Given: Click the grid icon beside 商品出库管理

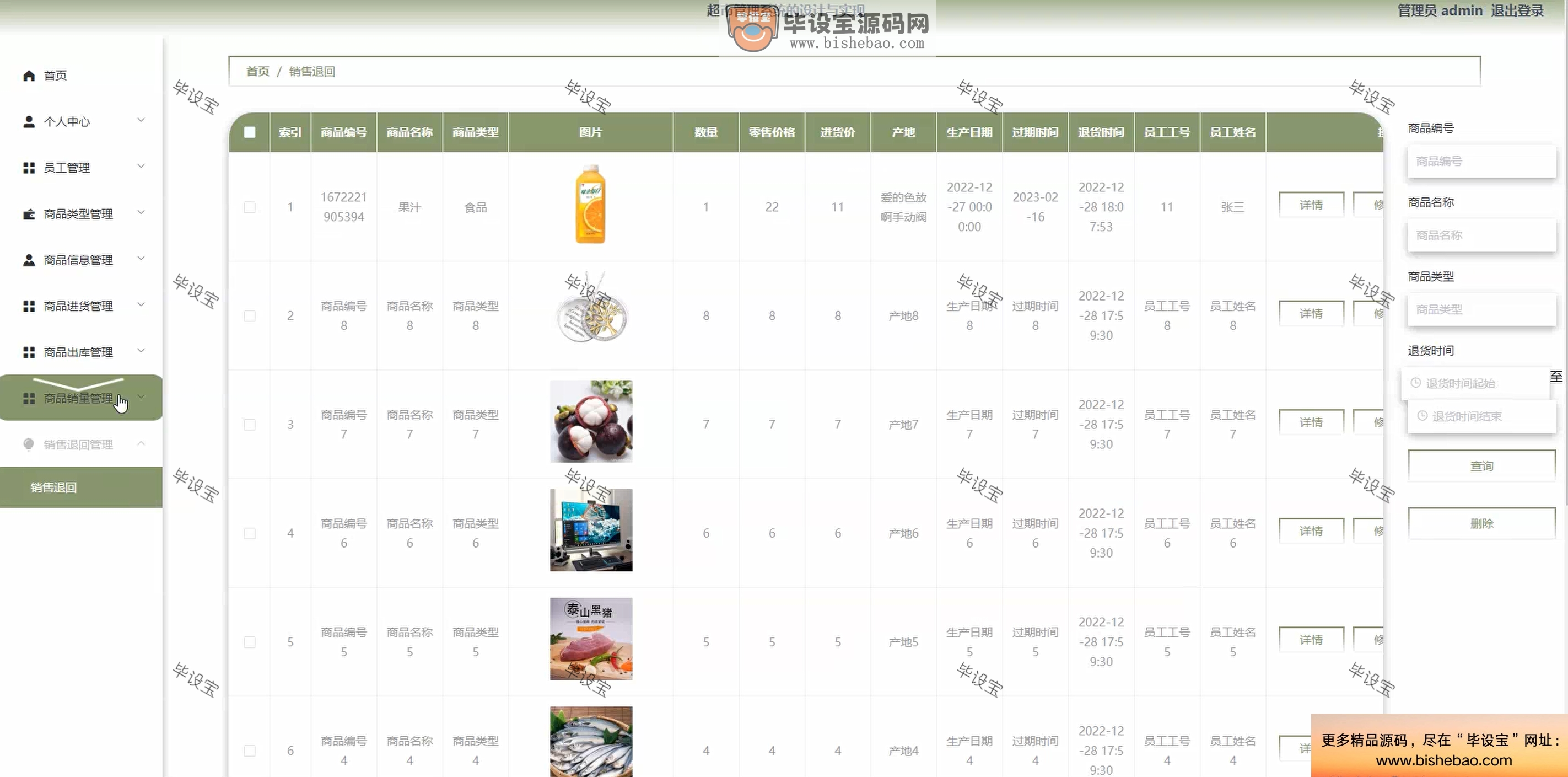Looking at the screenshot, I should 29,352.
